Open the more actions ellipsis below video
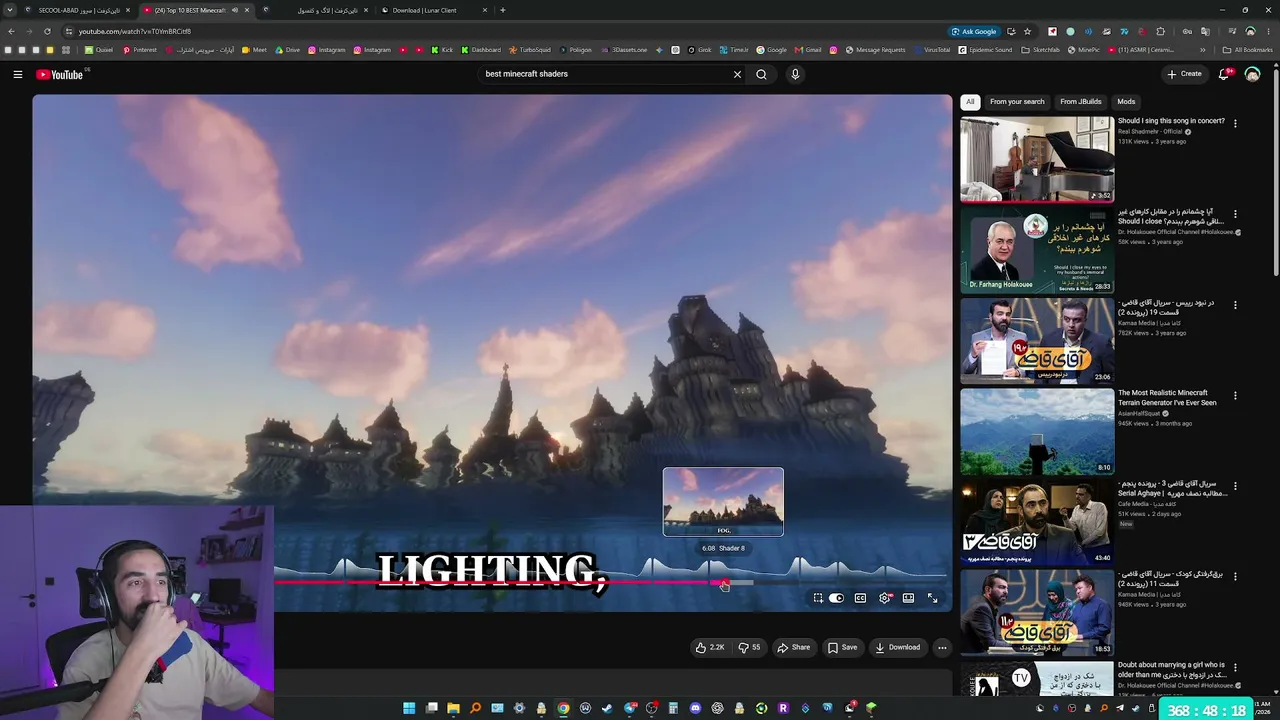Image resolution: width=1280 pixels, height=720 pixels. (942, 647)
